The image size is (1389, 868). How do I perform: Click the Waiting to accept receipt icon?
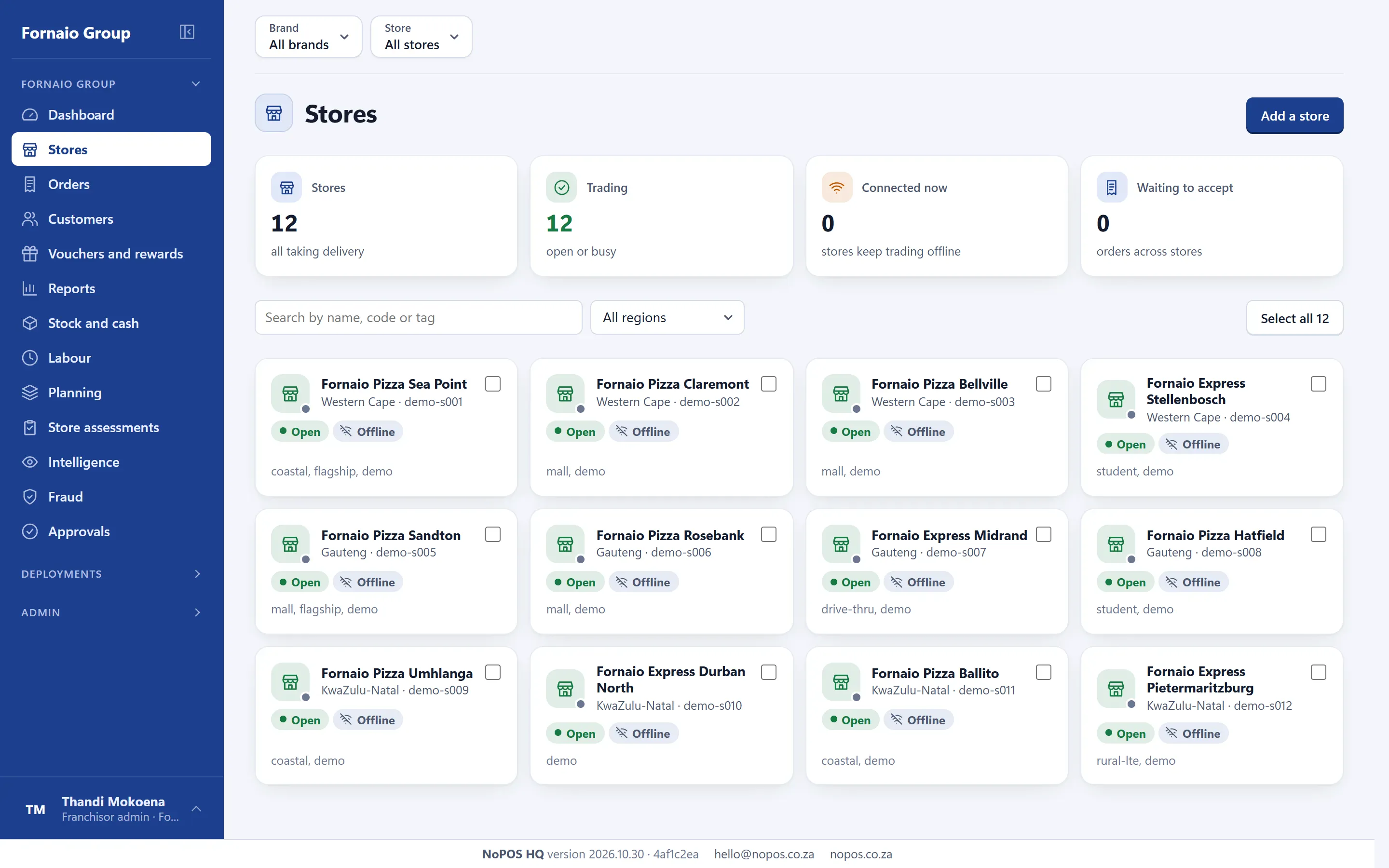(1112, 187)
